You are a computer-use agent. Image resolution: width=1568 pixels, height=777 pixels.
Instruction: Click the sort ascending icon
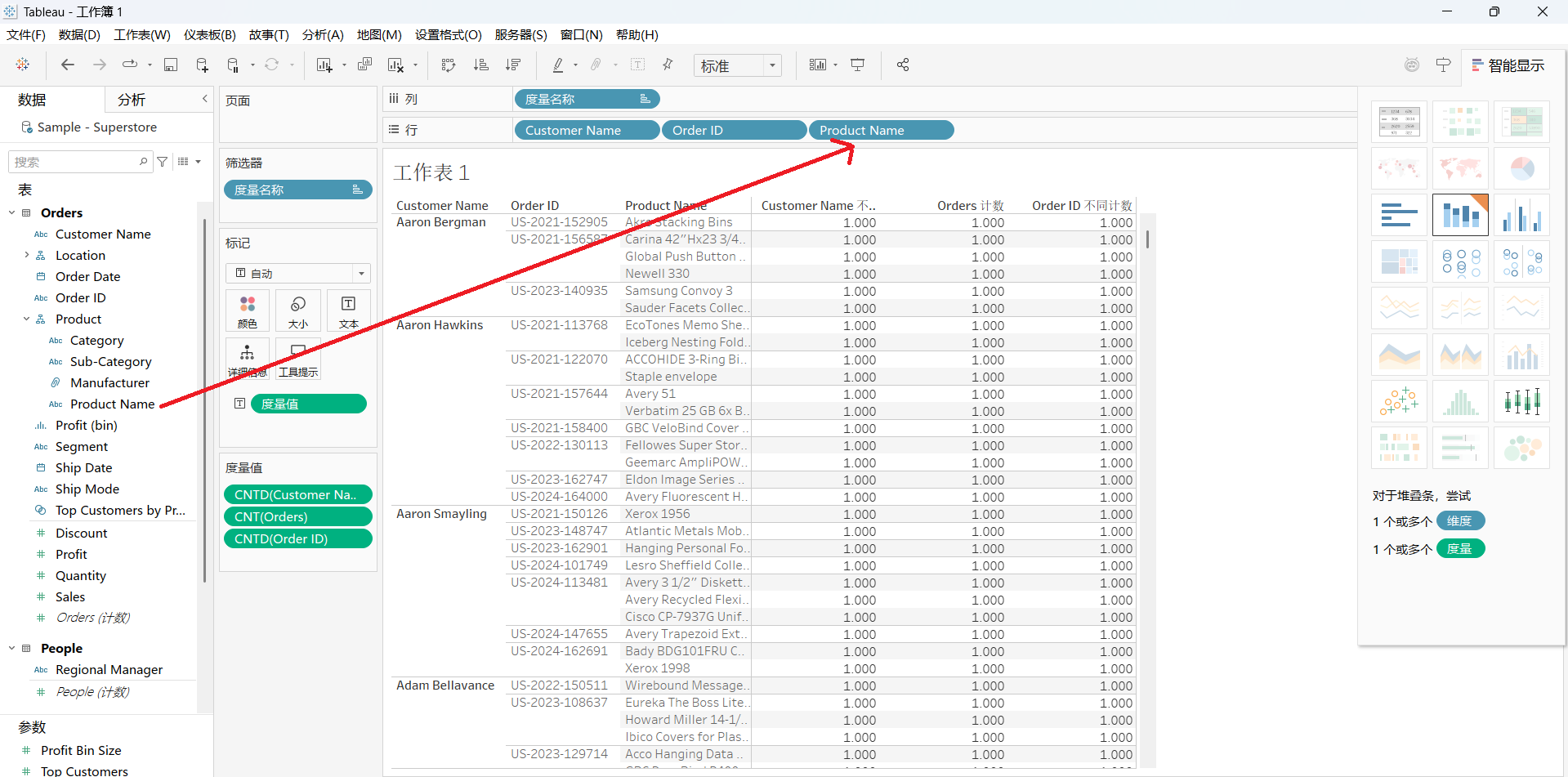[481, 65]
